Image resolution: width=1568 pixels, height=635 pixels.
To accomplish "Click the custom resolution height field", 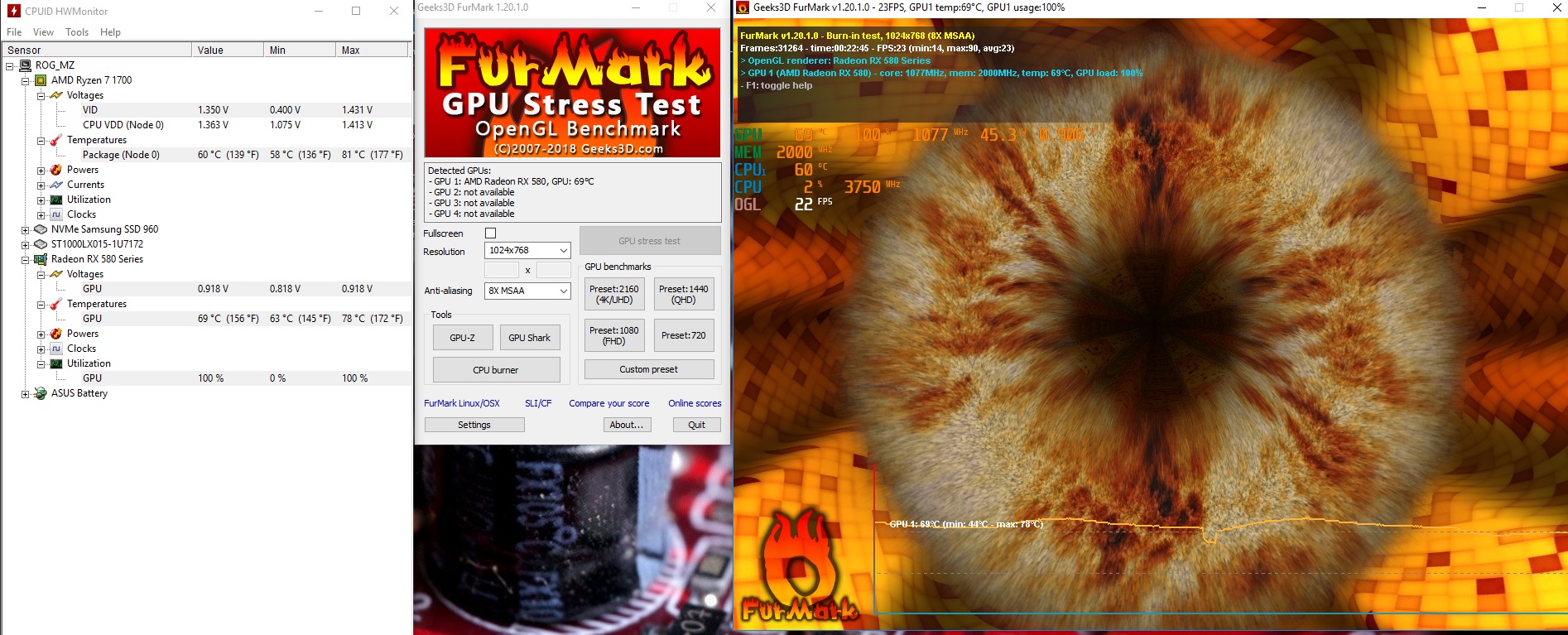I will 554,270.
